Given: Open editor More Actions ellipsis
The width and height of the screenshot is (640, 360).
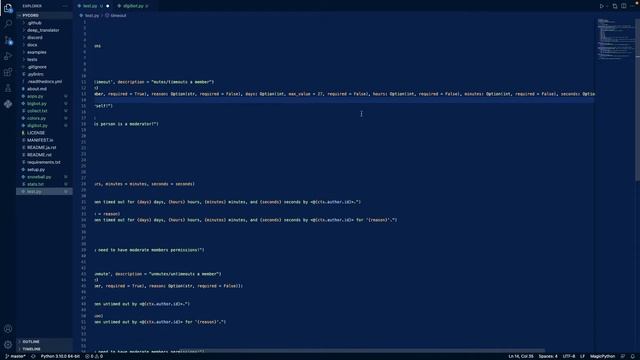Looking at the screenshot, I should point(633,6).
